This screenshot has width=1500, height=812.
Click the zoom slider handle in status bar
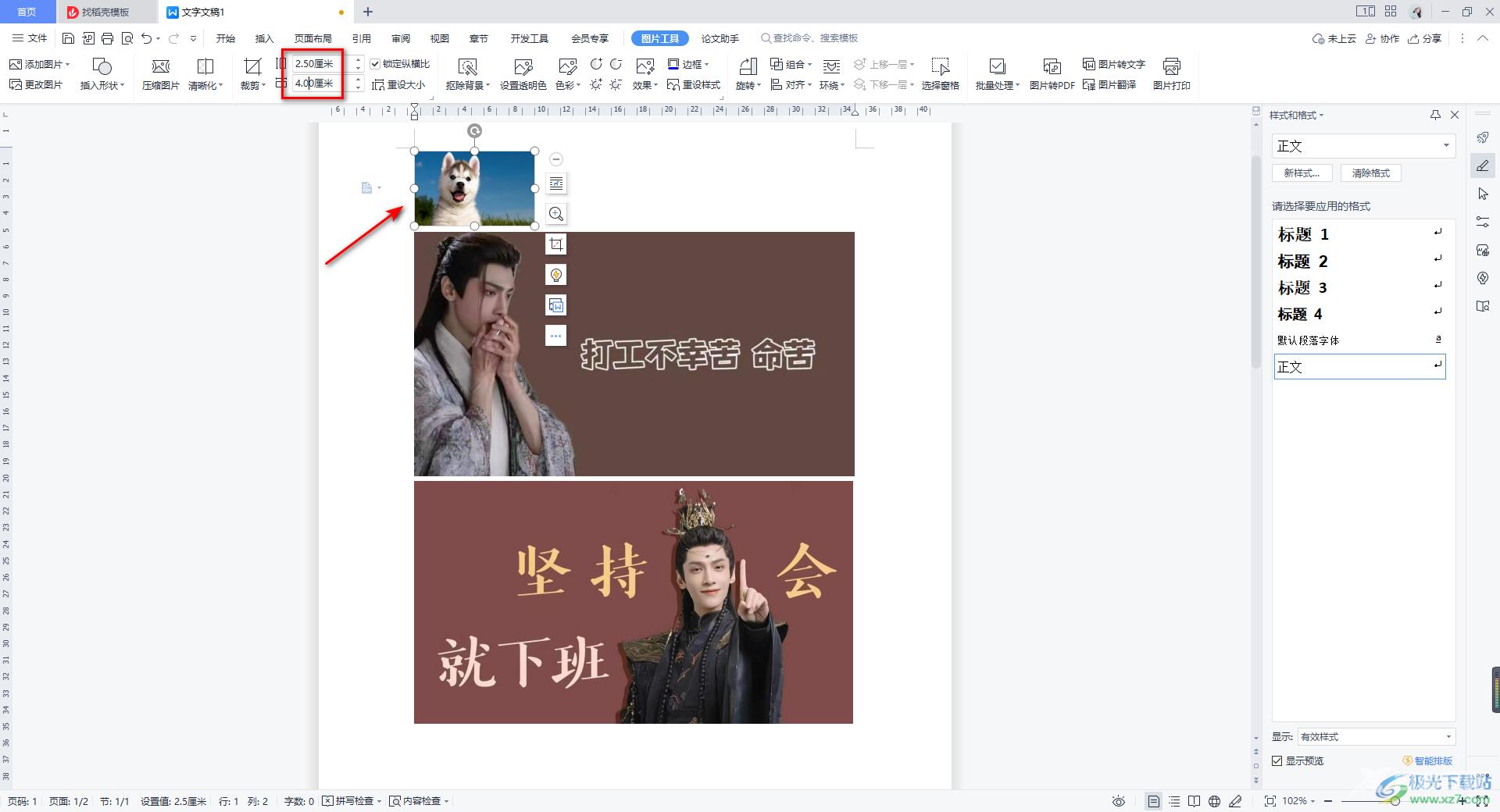point(1395,801)
